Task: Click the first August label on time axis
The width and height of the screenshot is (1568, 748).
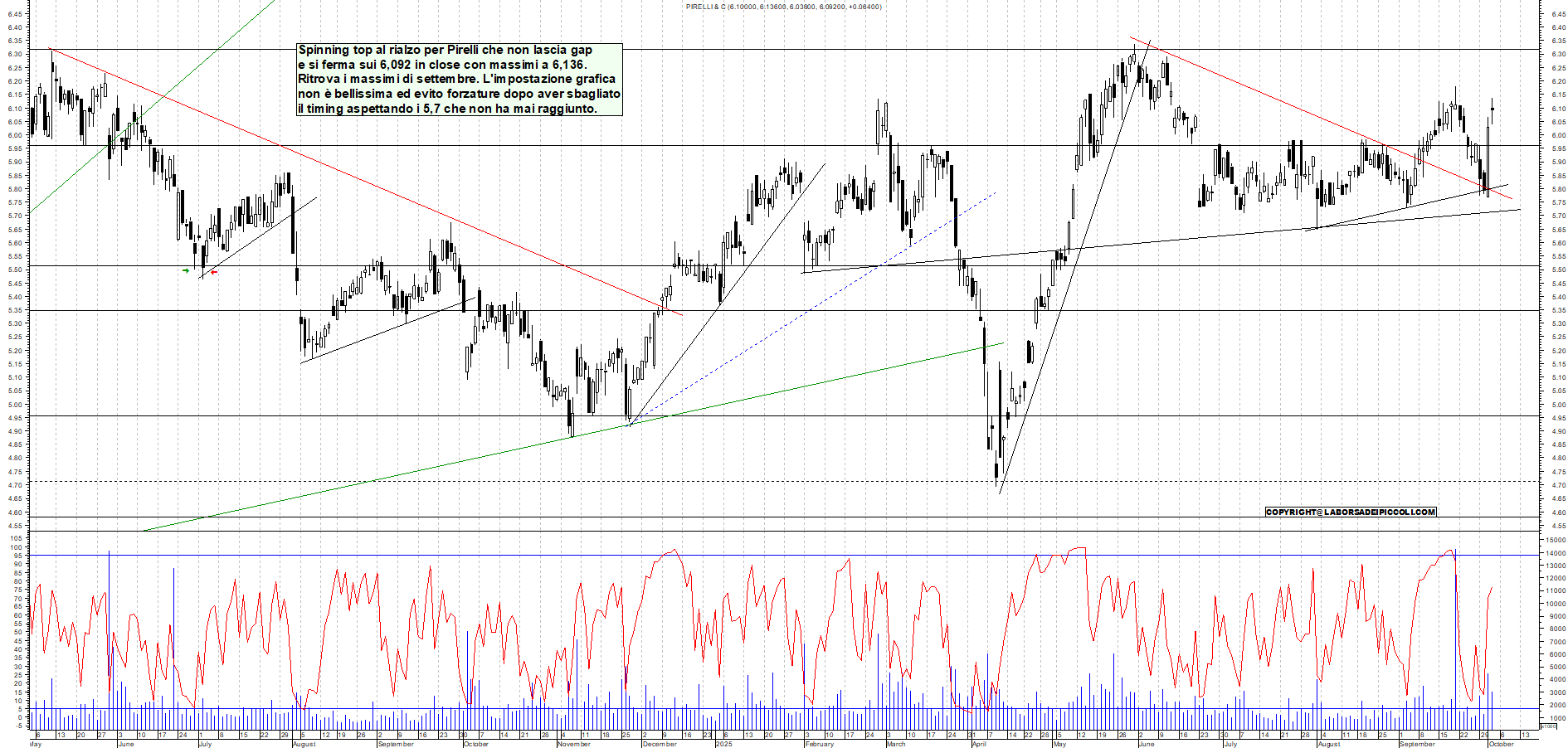Action: pos(304,744)
